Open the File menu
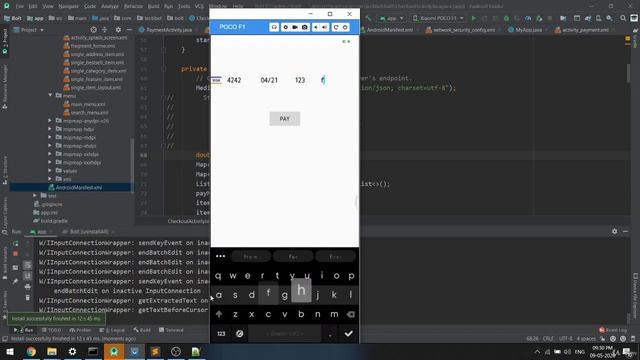The height and width of the screenshot is (360, 640). pos(19,6)
